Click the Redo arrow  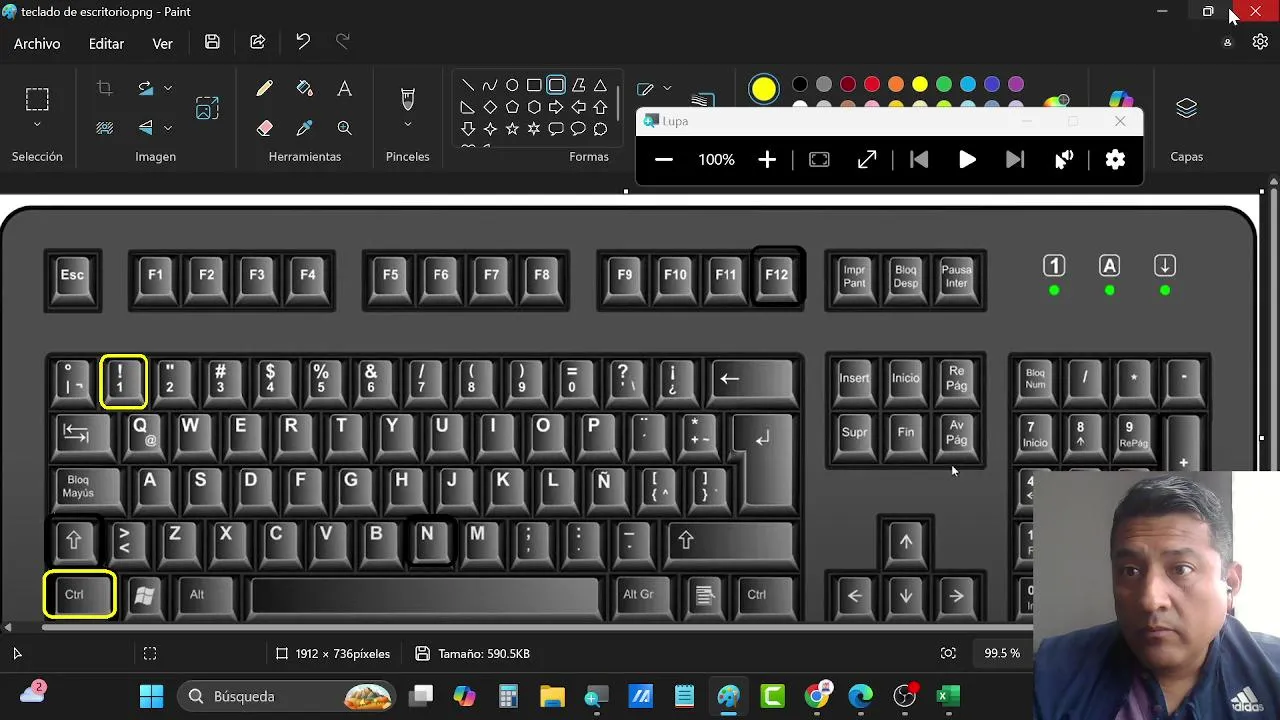coord(343,42)
